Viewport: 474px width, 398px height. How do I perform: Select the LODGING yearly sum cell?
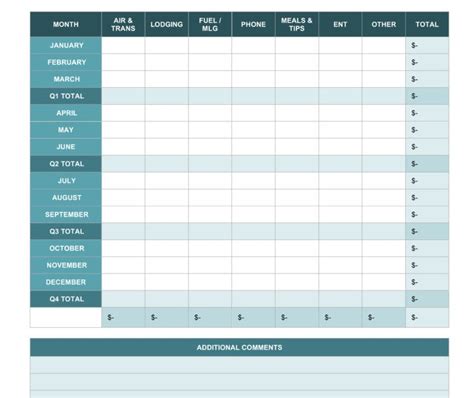click(167, 318)
